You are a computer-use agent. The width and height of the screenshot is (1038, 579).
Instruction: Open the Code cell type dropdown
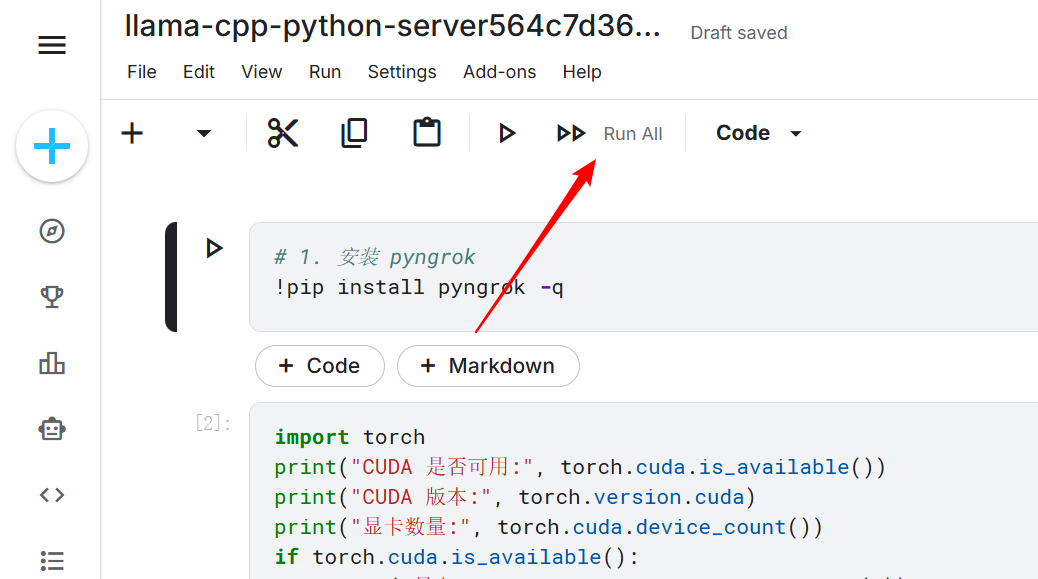[x=759, y=133]
